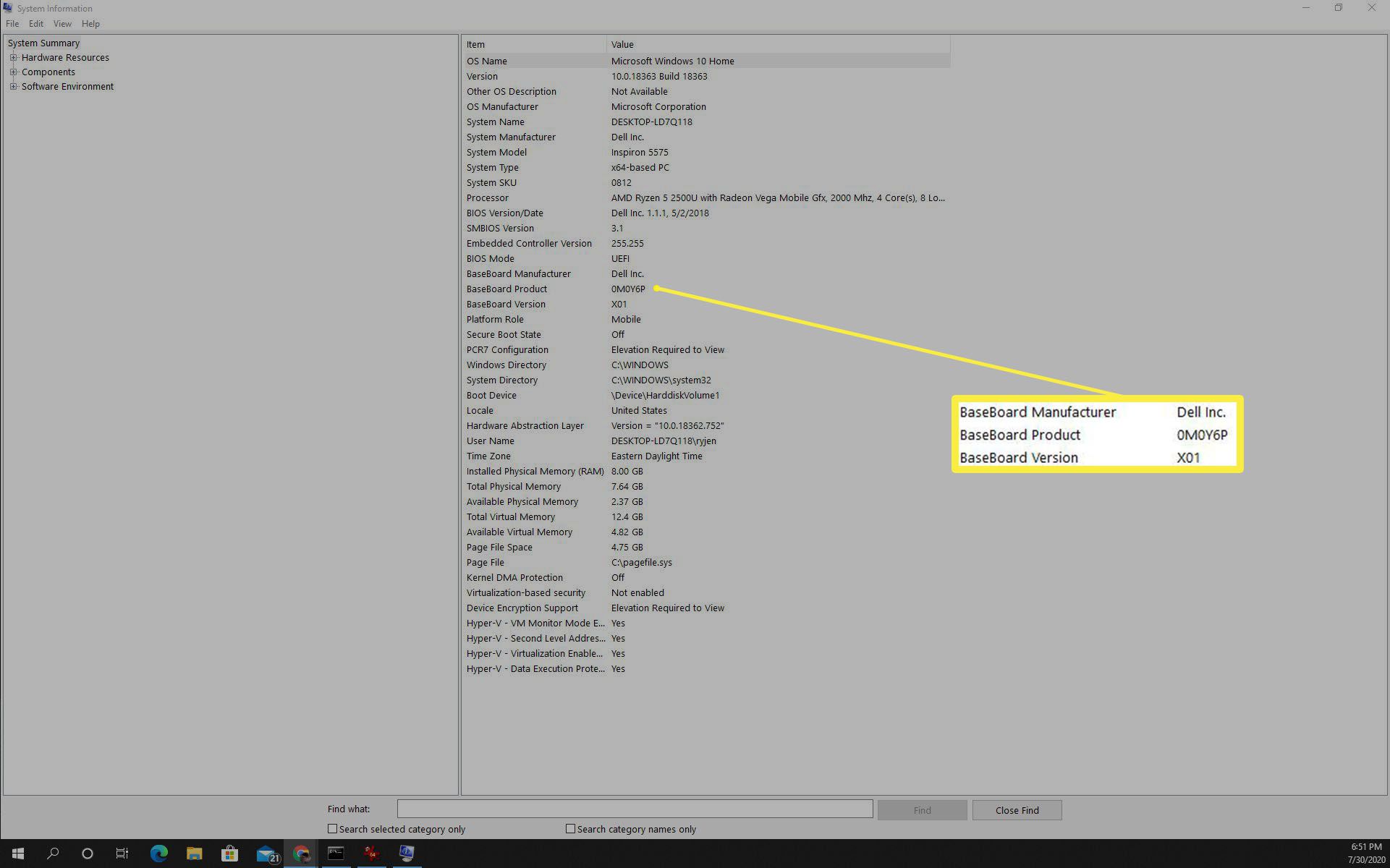Viewport: 1390px width, 868px height.
Task: Click the Close Find button
Action: click(x=1017, y=810)
